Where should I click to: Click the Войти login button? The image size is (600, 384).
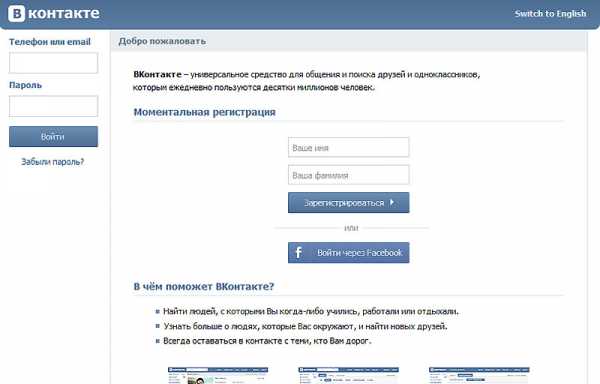pos(54,137)
